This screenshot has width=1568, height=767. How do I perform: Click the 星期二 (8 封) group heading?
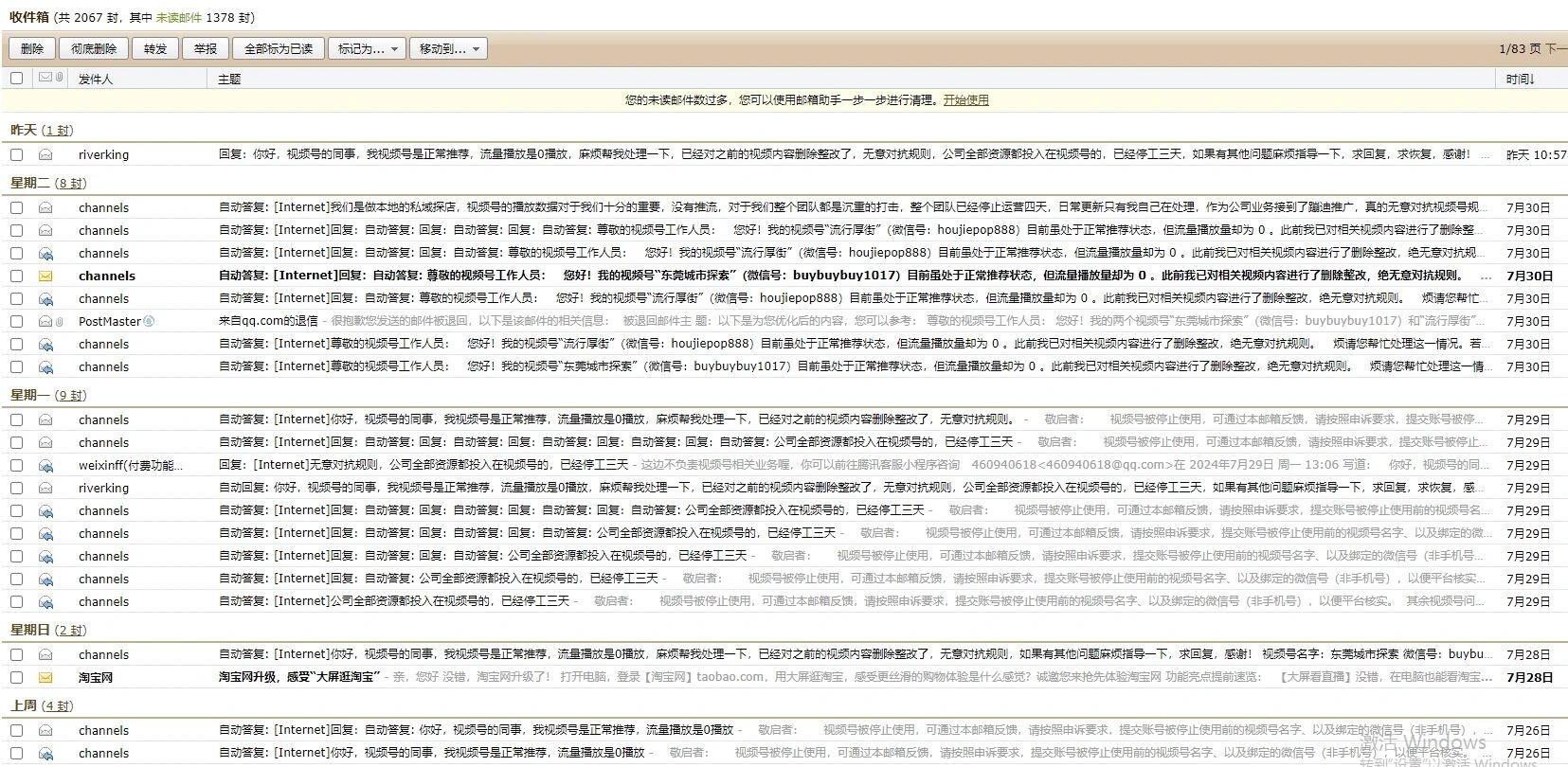coord(48,183)
